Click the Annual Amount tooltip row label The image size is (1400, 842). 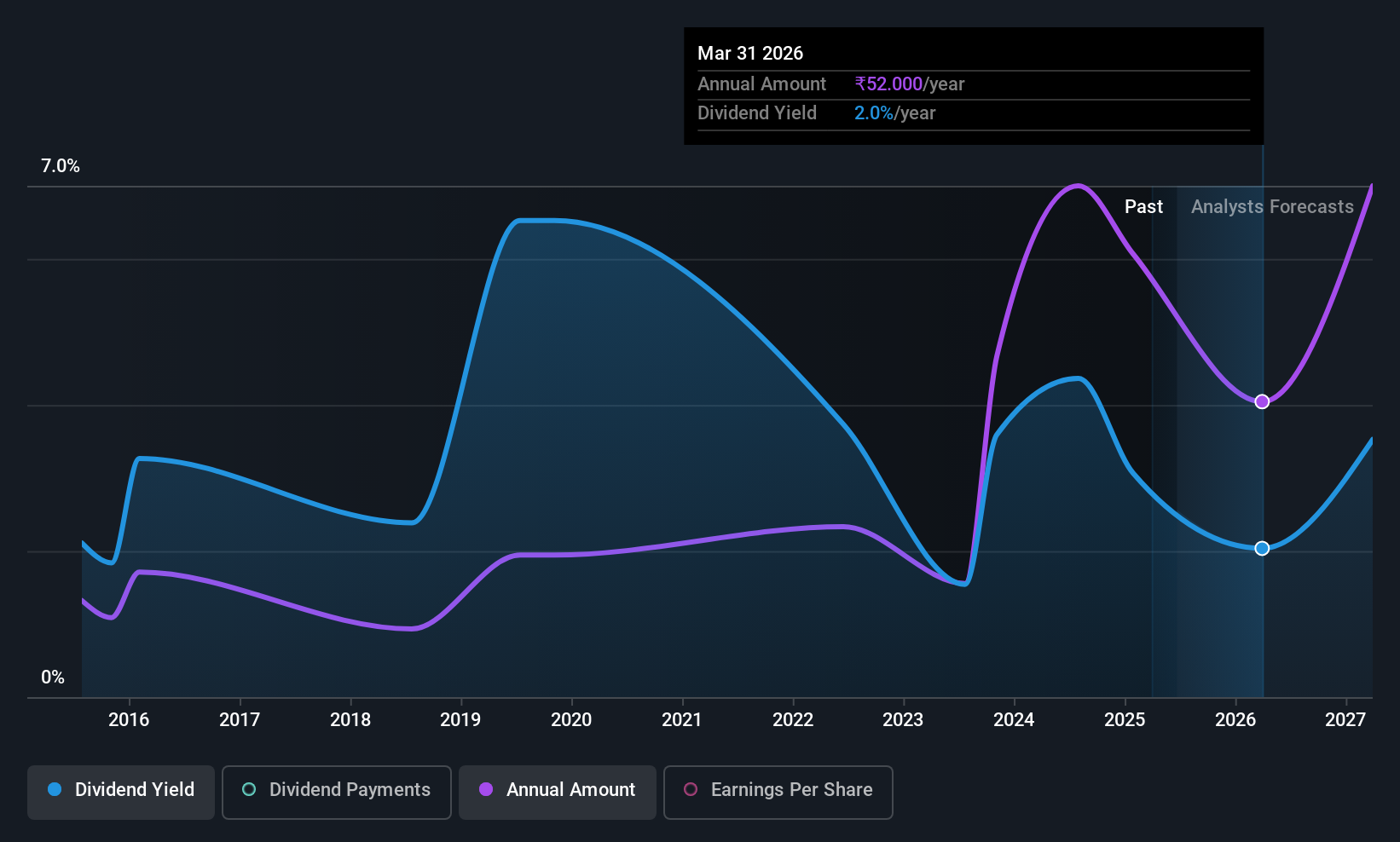tap(761, 84)
